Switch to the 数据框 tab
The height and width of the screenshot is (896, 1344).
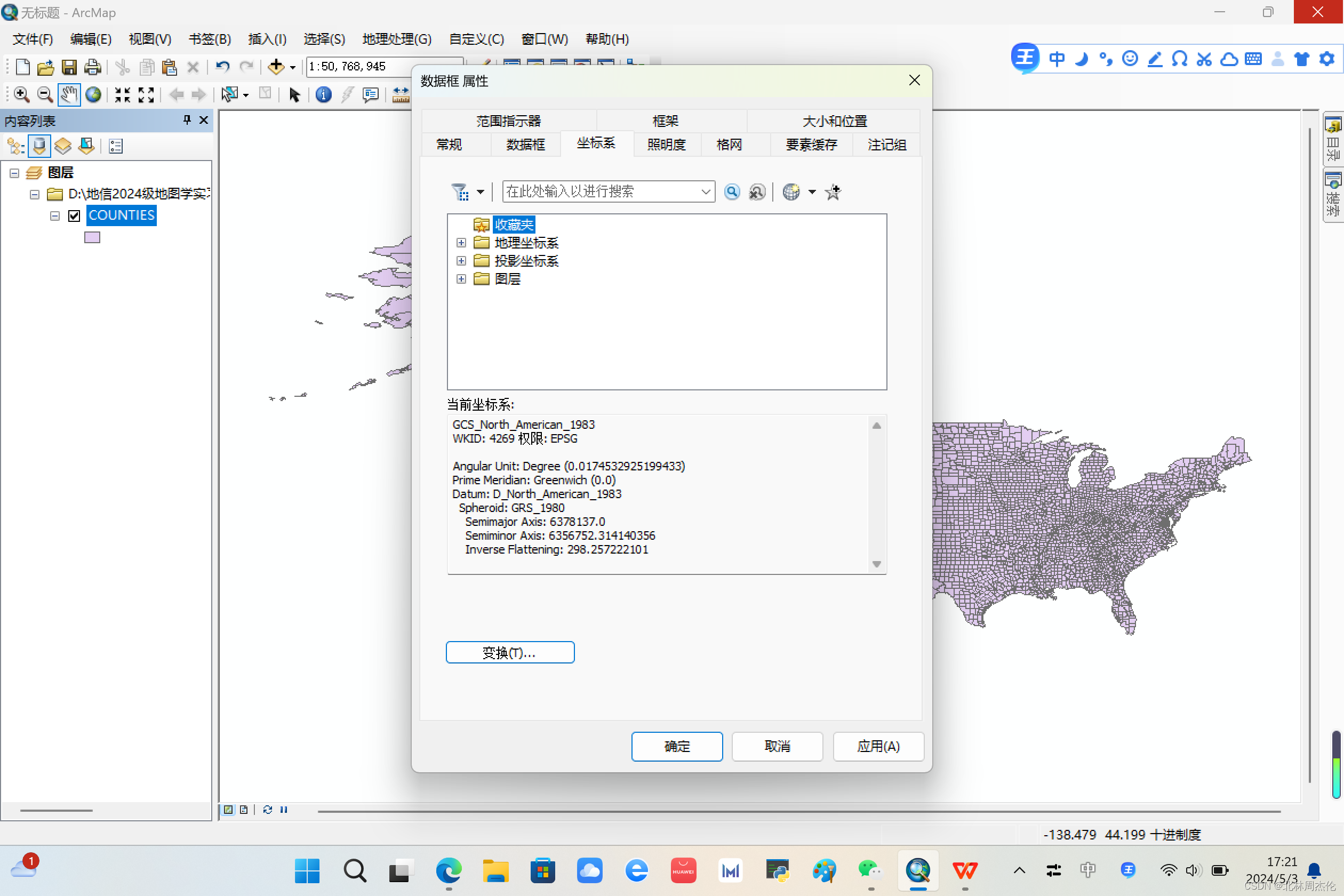(x=525, y=145)
